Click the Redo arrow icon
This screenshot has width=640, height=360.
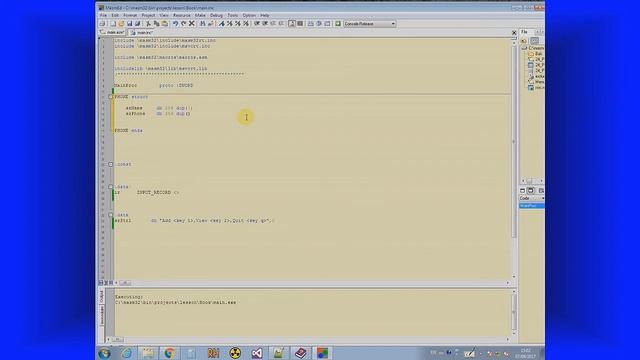tap(183, 24)
